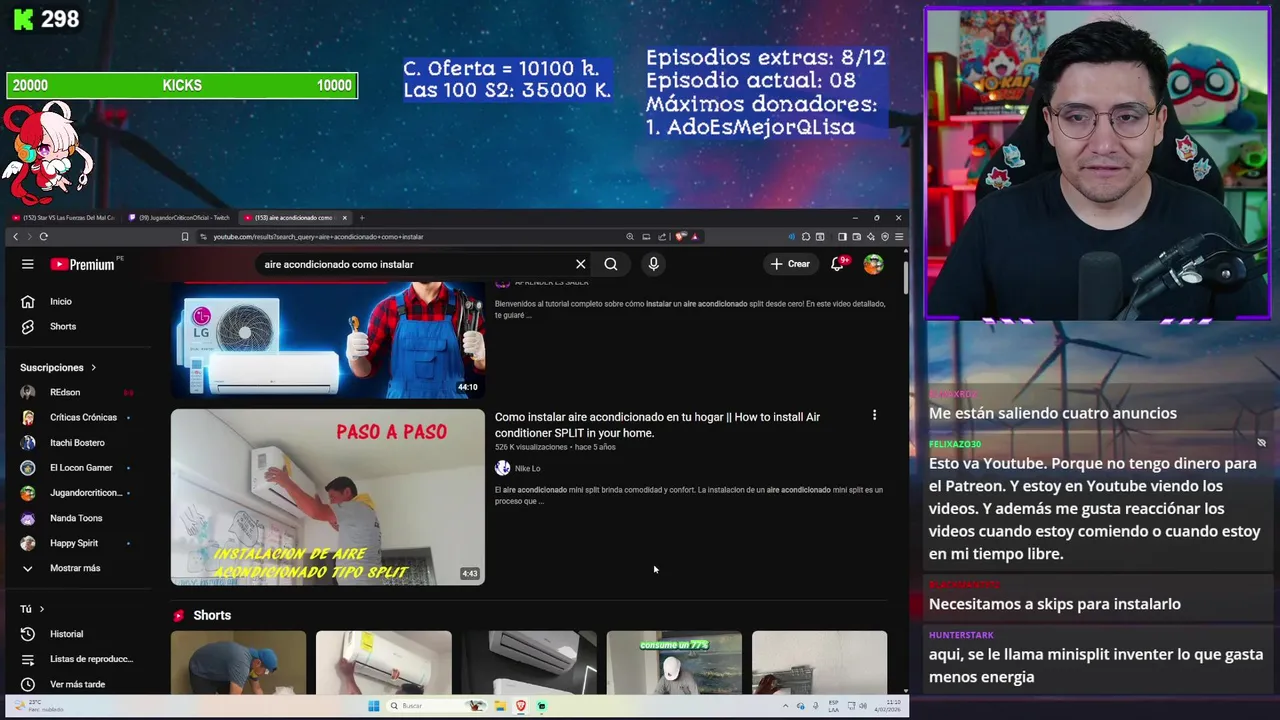Open 'Como instalar aire acondicionado en tu hogar' title
This screenshot has width=1280, height=720.
pos(657,425)
